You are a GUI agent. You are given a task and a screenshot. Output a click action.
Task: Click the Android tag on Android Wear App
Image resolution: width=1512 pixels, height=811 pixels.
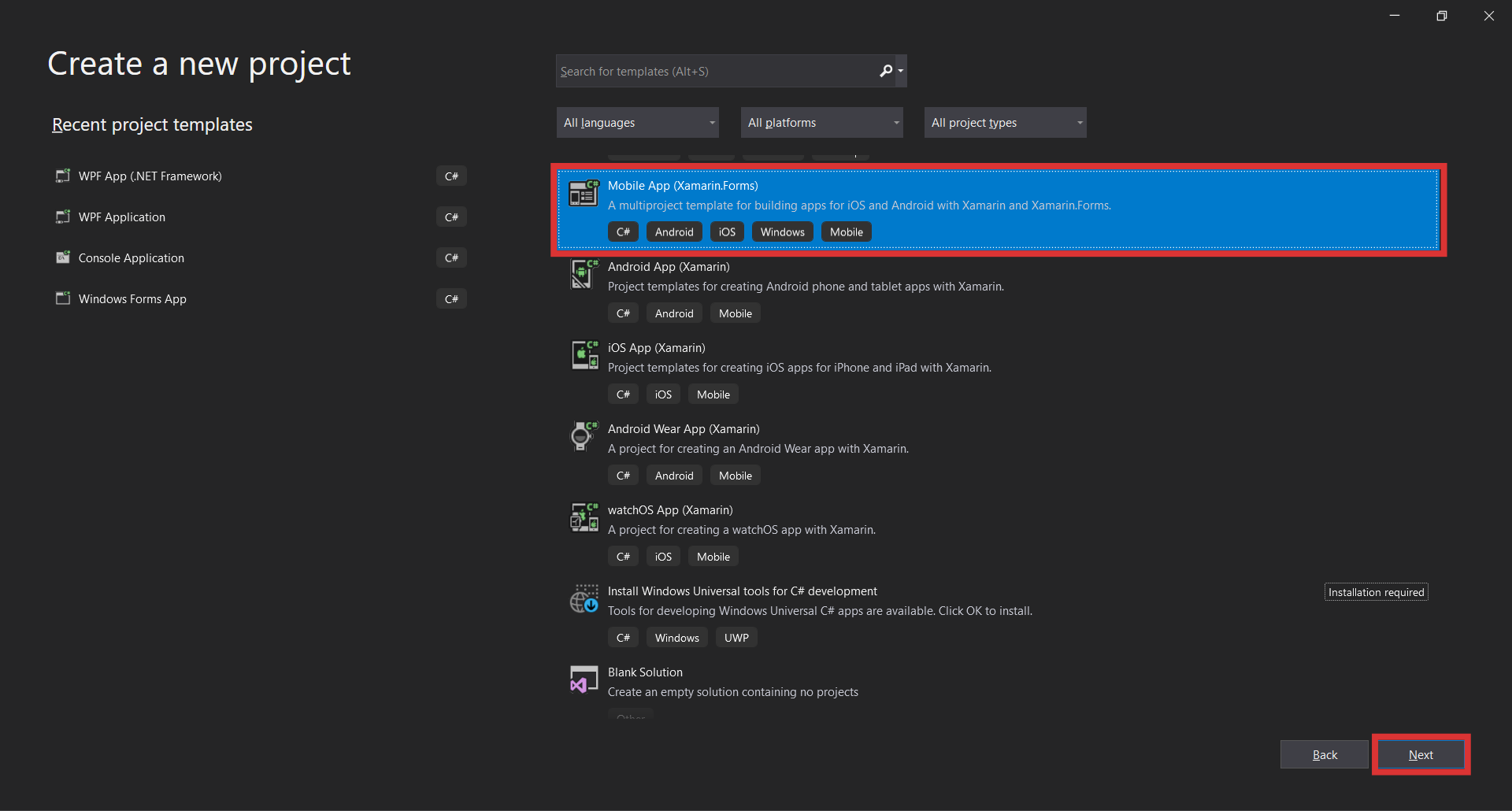click(674, 476)
